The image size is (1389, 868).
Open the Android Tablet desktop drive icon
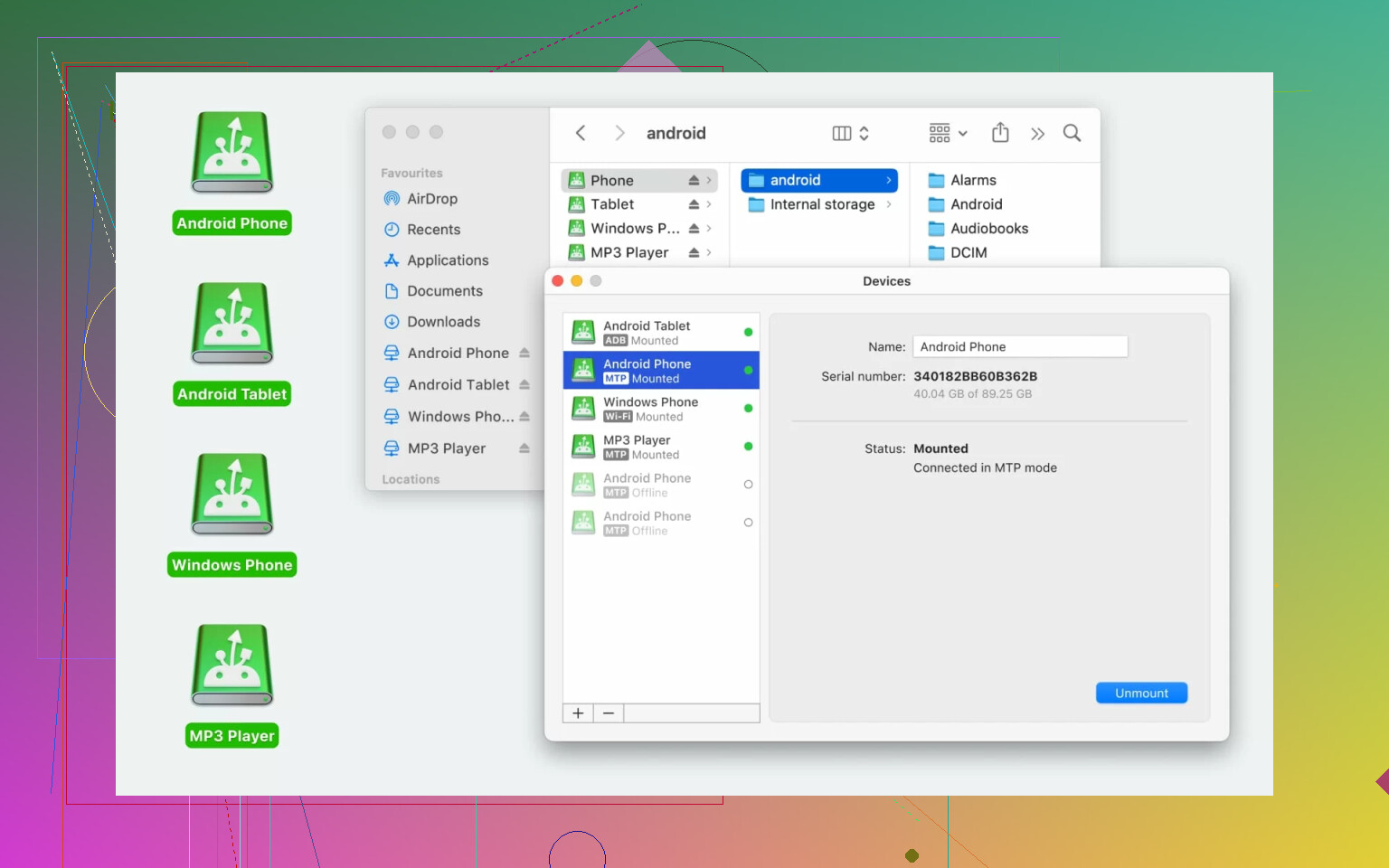pos(232,323)
